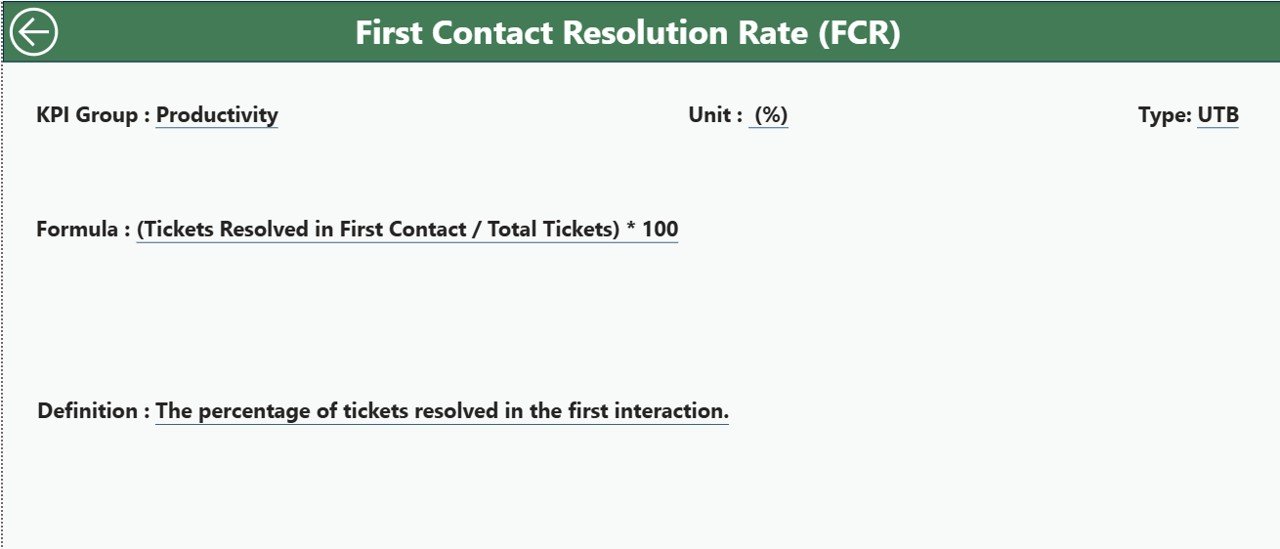Click the "Definition :" label

click(x=94, y=411)
